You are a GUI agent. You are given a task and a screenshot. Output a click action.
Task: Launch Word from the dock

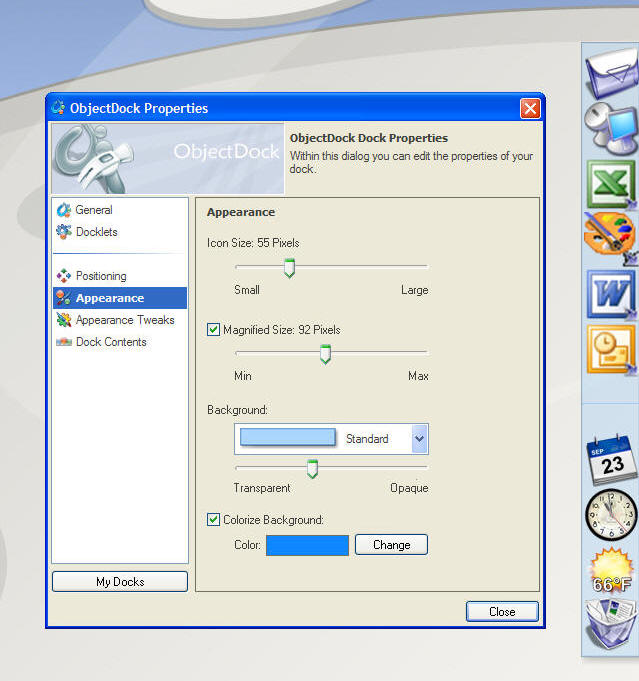[x=612, y=294]
